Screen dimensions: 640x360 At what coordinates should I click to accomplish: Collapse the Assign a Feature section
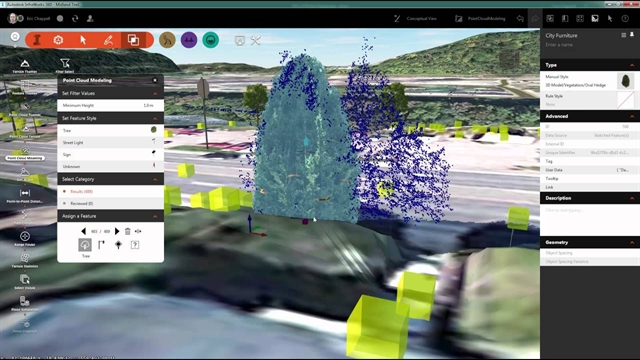coord(155,216)
